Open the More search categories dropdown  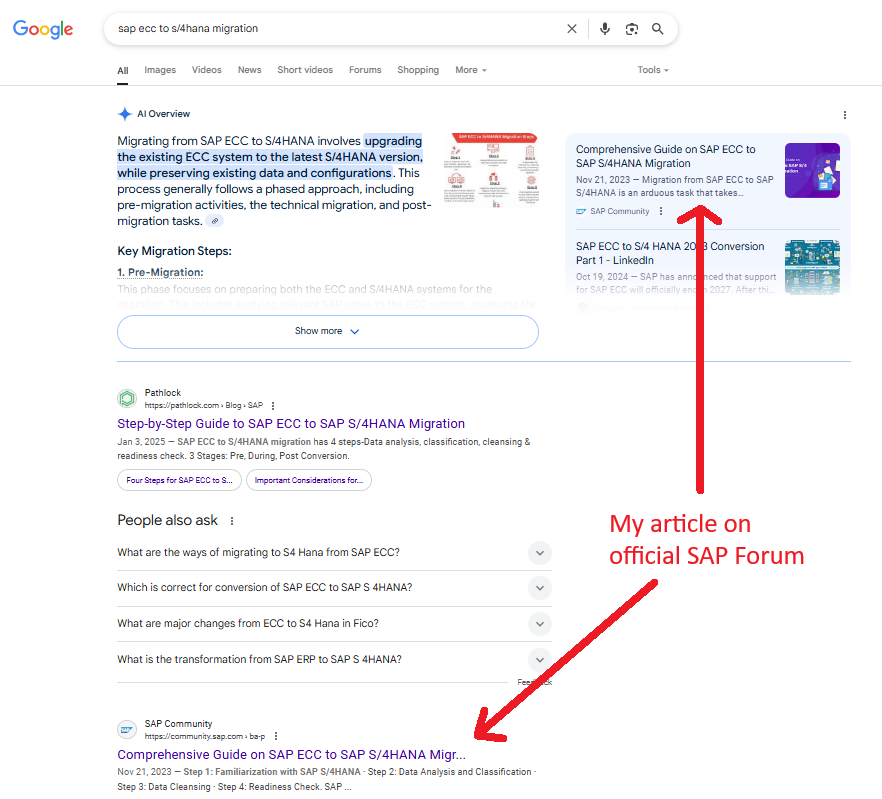click(x=471, y=70)
